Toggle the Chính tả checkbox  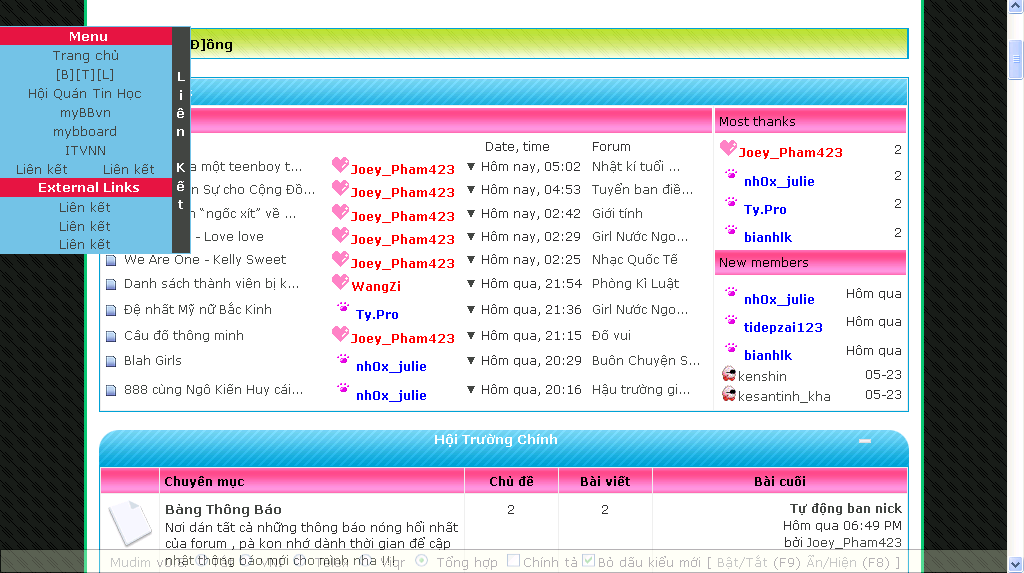coord(513,561)
